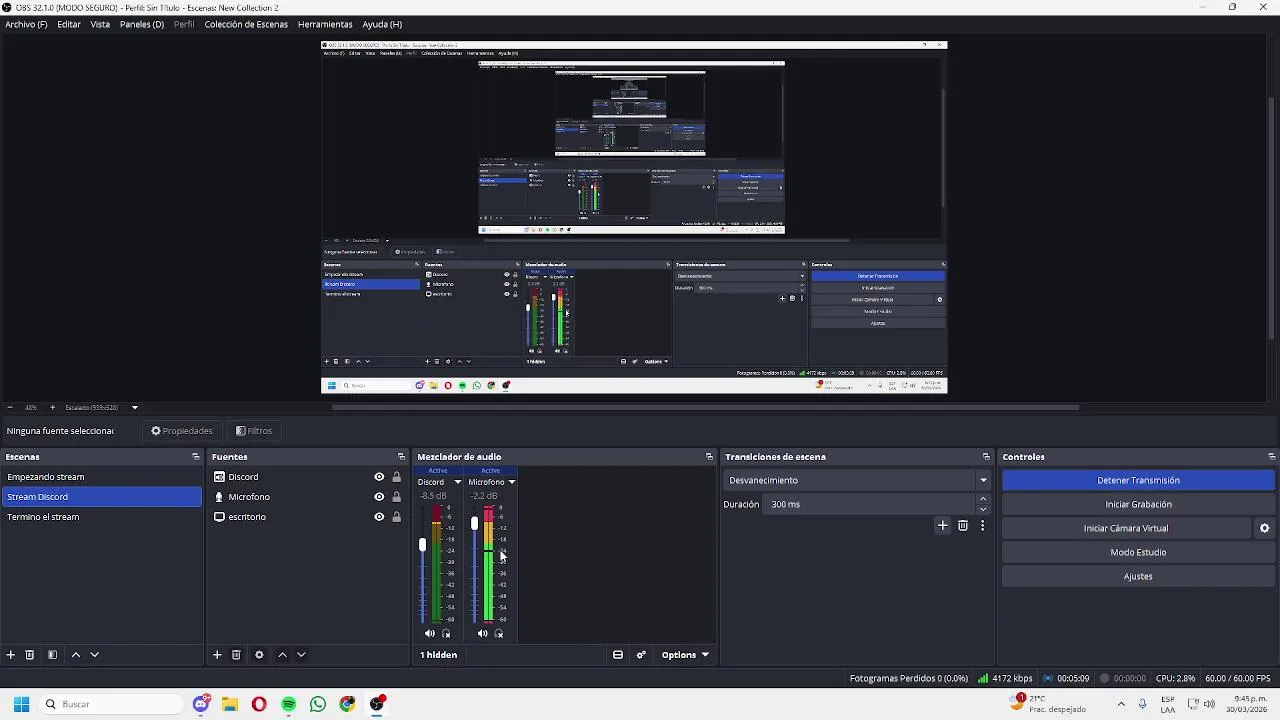1280x720 pixels.
Task: Toggle monitoring headphone icon under the Microfono channel
Action: (x=499, y=633)
